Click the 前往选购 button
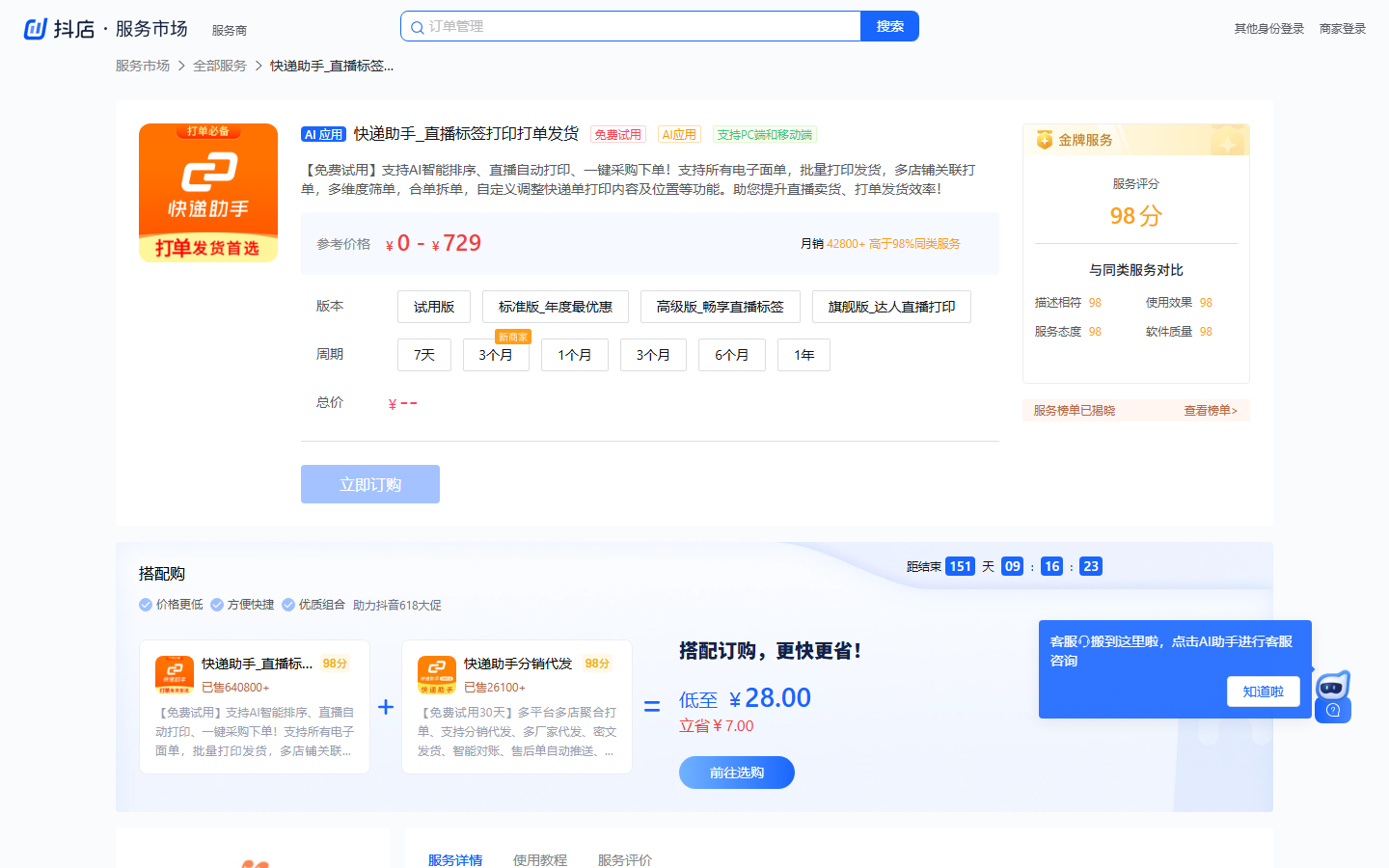This screenshot has height=868, width=1389. [x=737, y=773]
